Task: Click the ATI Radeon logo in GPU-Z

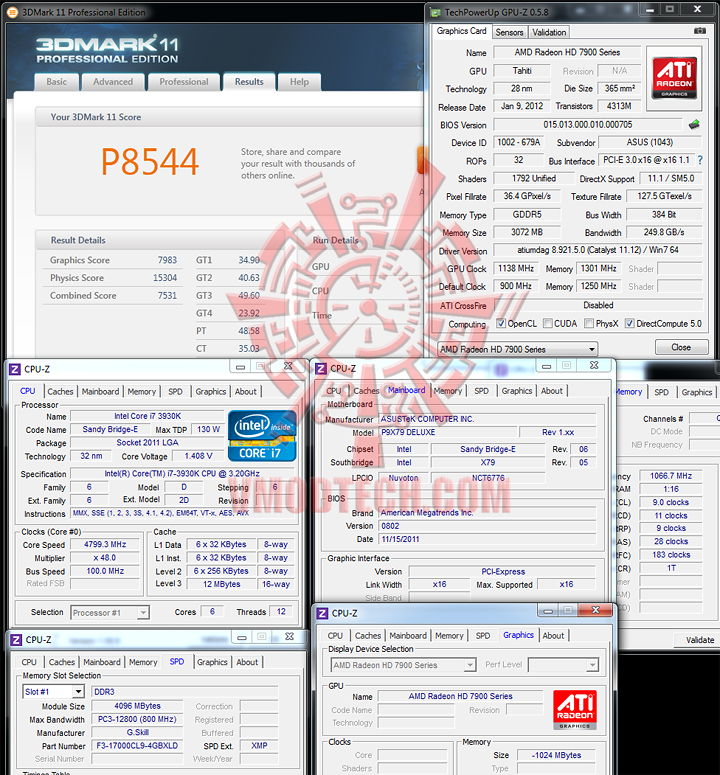Action: [674, 78]
